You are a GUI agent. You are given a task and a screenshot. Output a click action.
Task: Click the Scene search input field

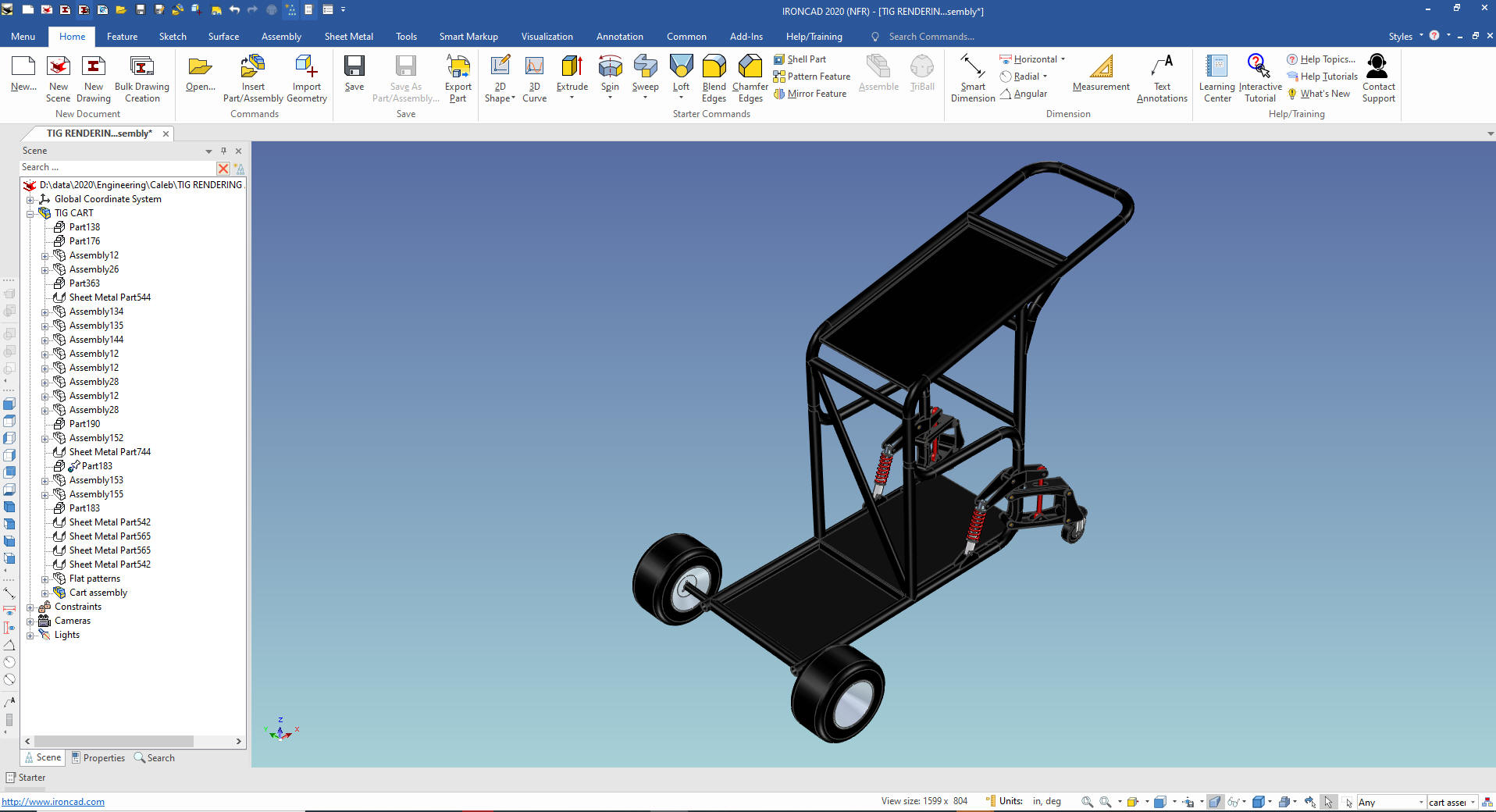[x=117, y=168]
